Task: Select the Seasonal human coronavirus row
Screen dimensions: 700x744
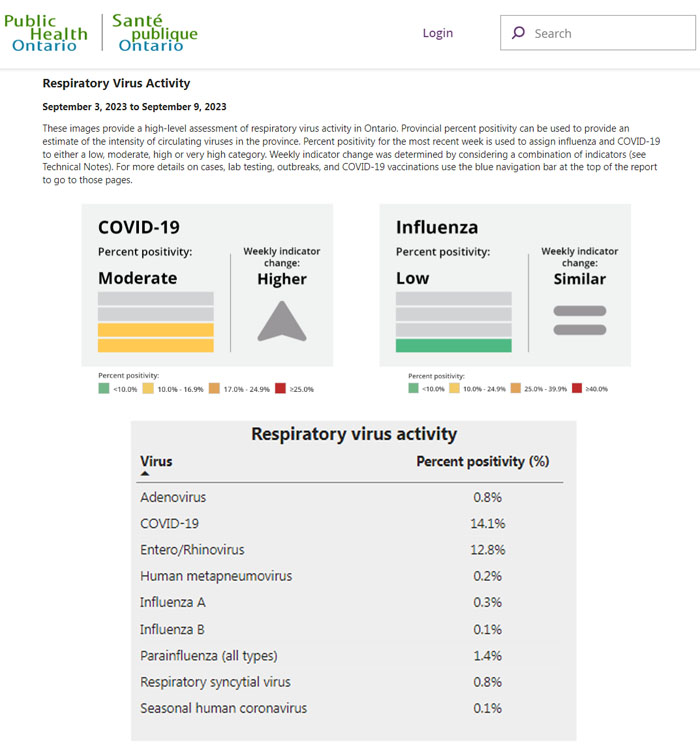Action: (x=350, y=708)
